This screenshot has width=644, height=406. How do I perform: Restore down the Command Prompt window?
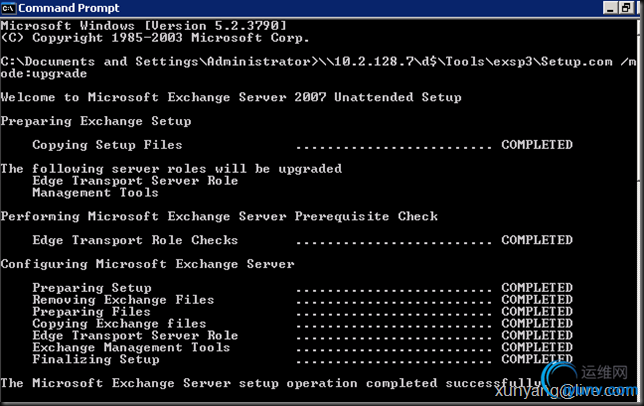626,8
